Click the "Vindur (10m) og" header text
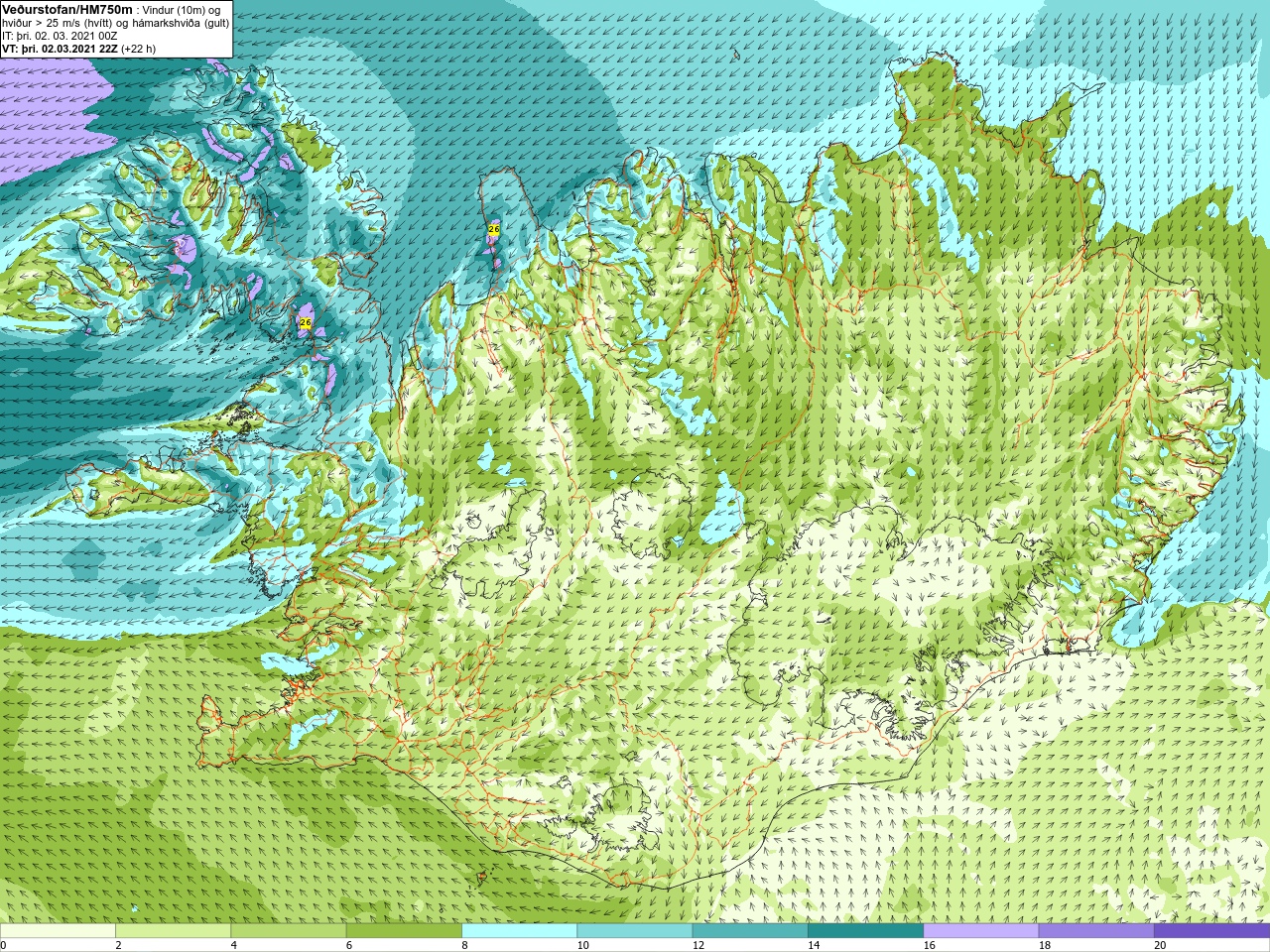 point(180,9)
